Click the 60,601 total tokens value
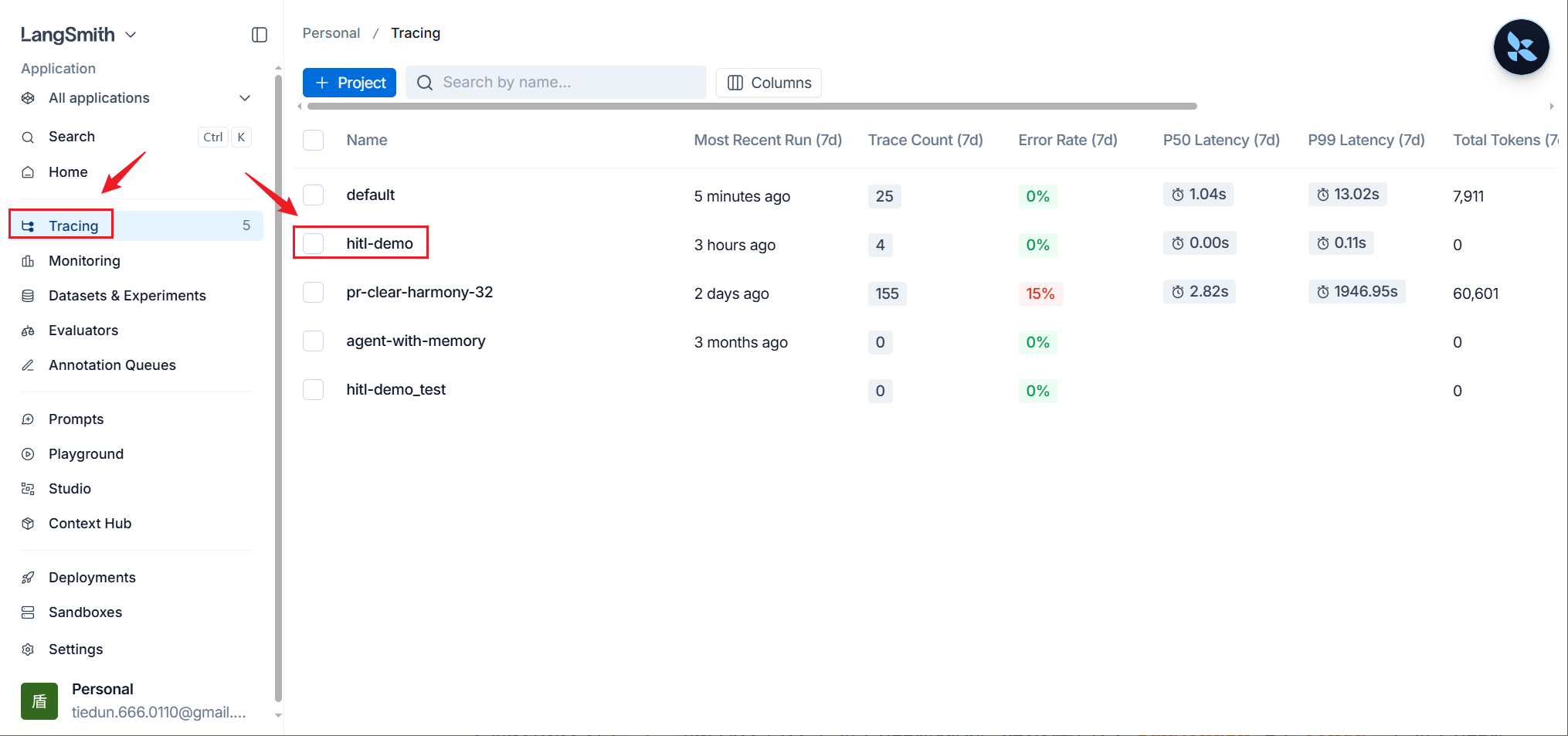1568x736 pixels. coord(1475,294)
